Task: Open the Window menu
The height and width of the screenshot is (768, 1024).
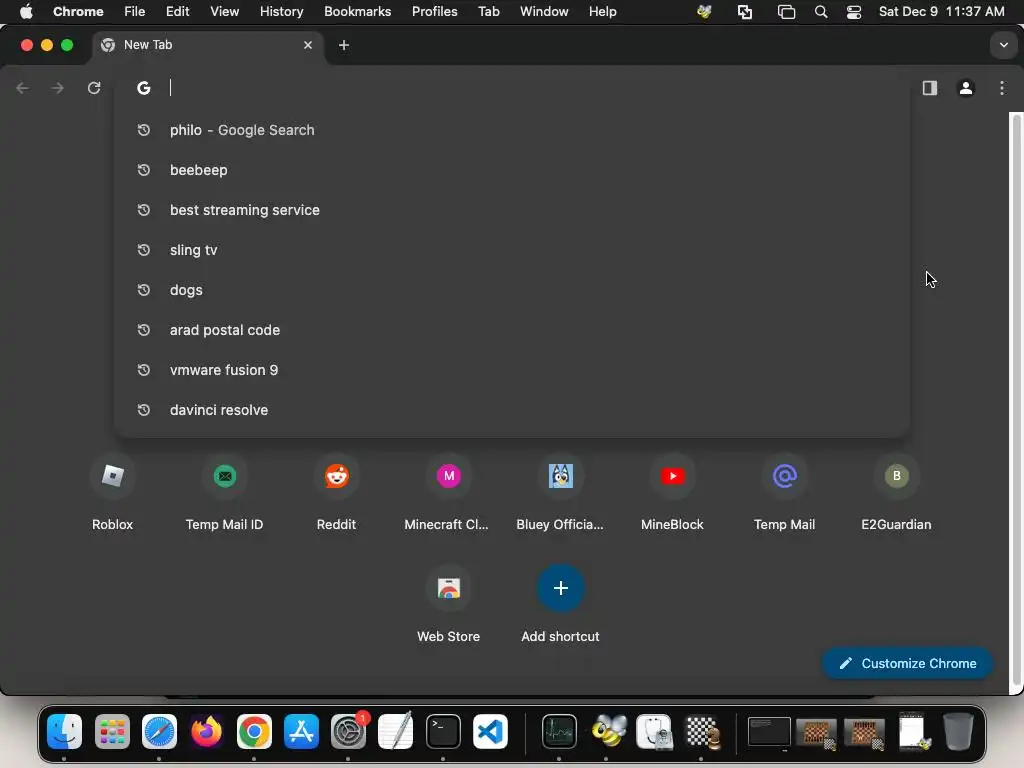Action: (x=544, y=12)
